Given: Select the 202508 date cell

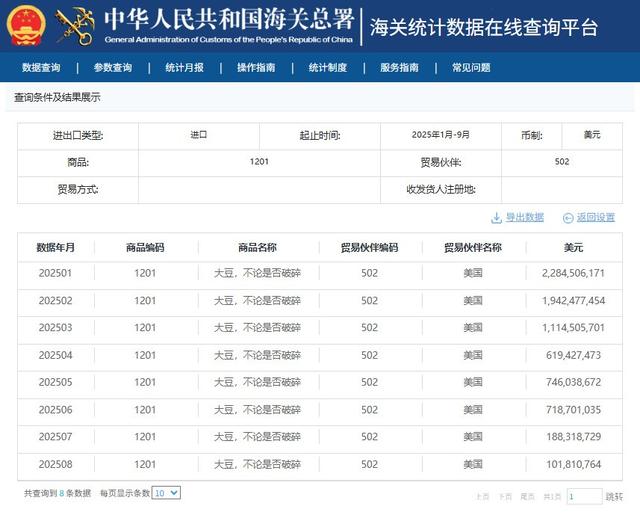Looking at the screenshot, I should point(56,464).
